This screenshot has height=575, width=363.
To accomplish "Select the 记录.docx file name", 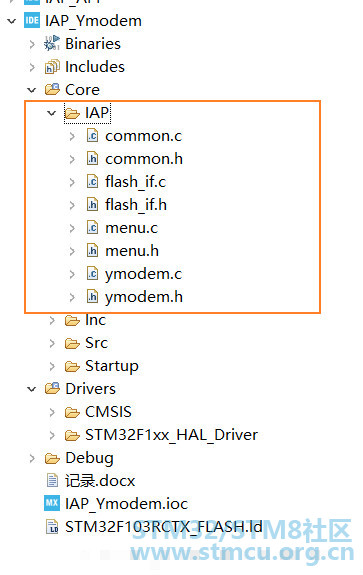I will (100, 481).
